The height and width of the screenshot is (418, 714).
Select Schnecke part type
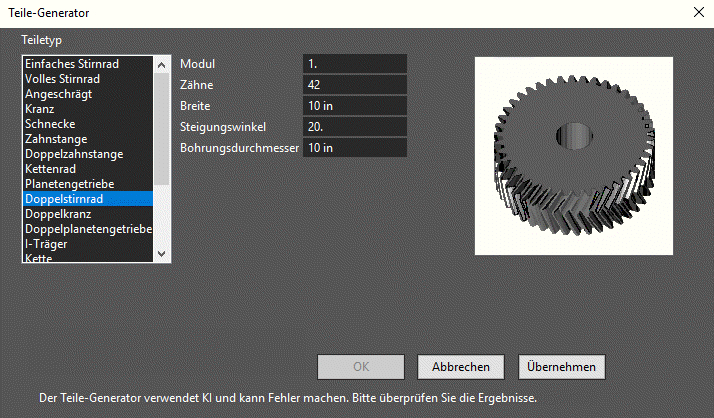click(88, 124)
